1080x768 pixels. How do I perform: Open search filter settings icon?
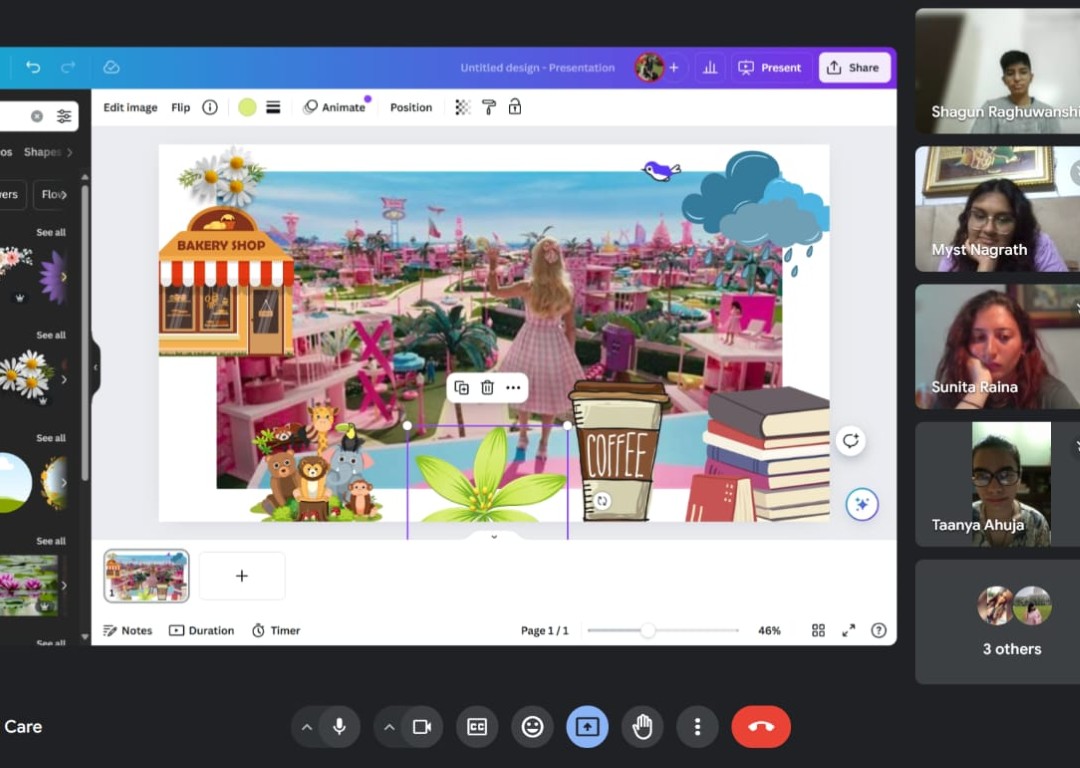coord(64,116)
